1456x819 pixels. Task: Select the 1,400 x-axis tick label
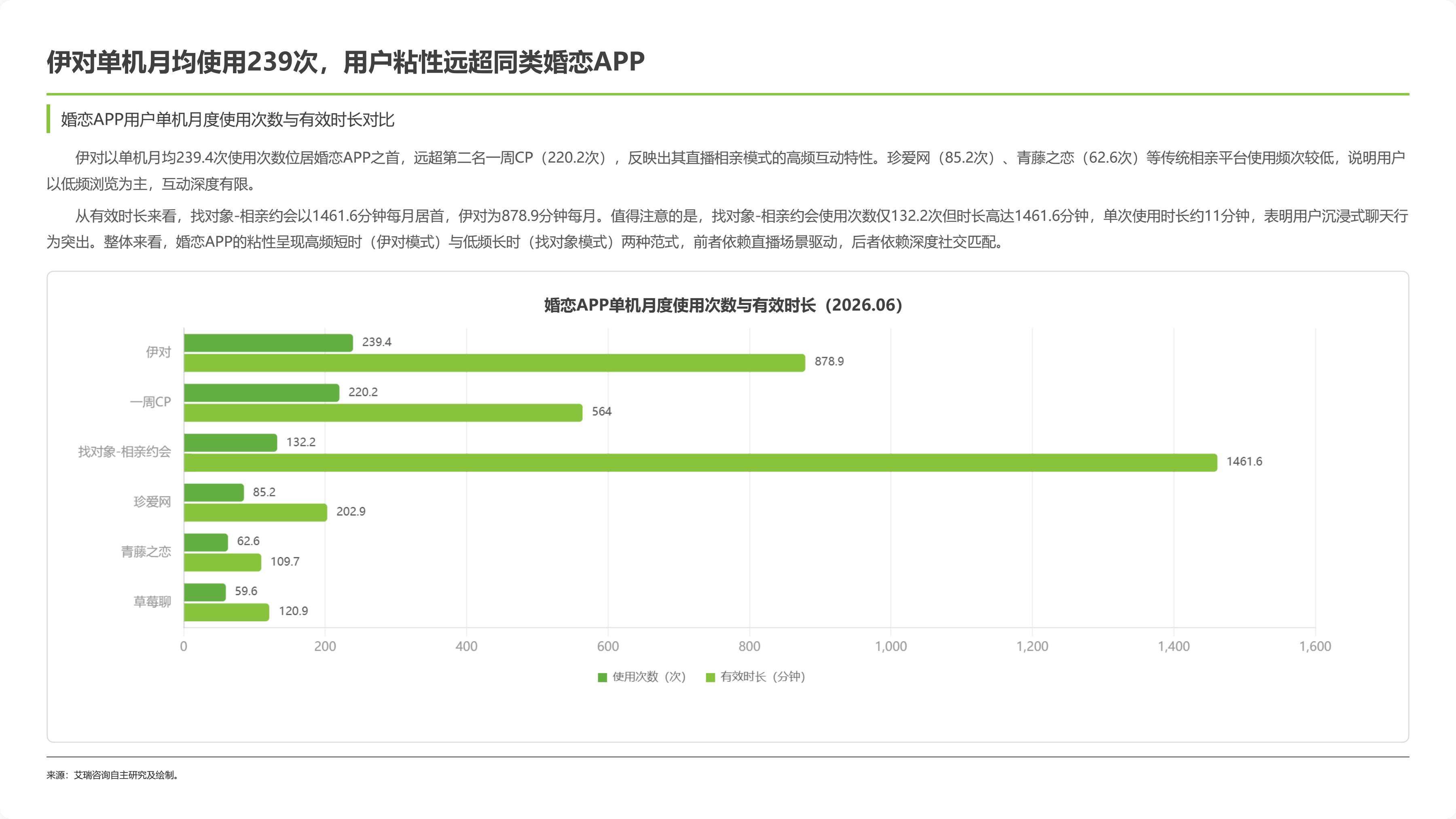coord(1174,647)
